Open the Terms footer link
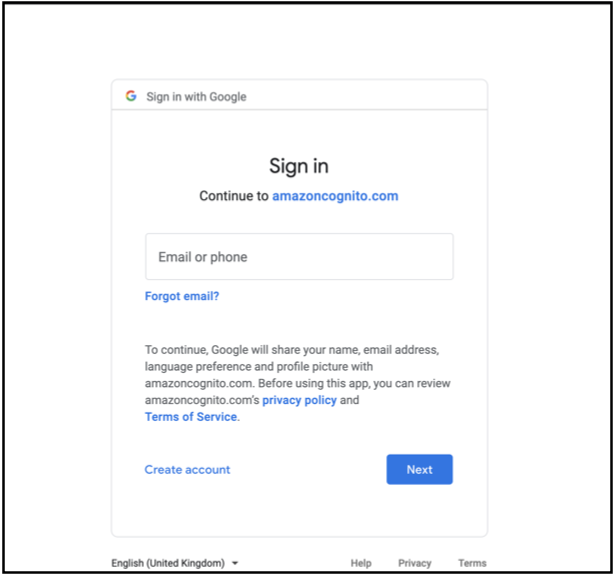The image size is (616, 576). click(472, 563)
